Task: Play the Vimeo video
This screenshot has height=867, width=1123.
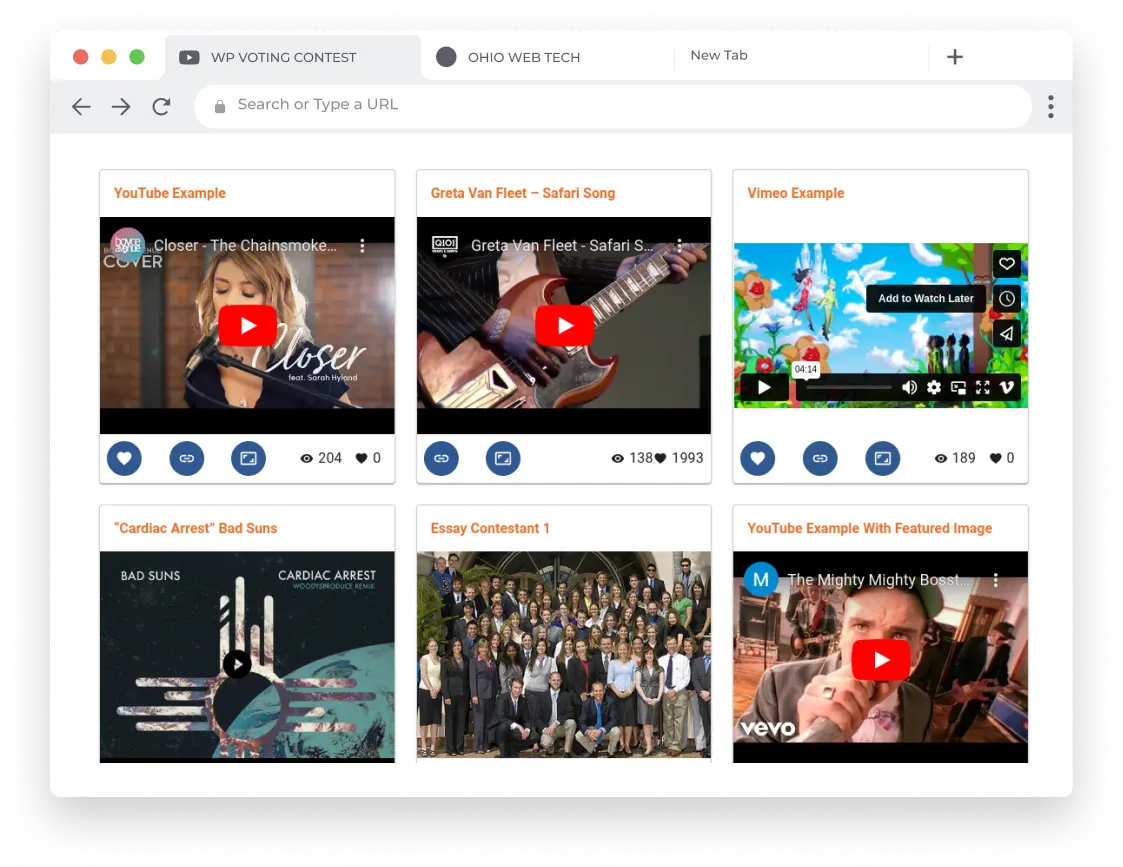Action: pyautogui.click(x=764, y=387)
